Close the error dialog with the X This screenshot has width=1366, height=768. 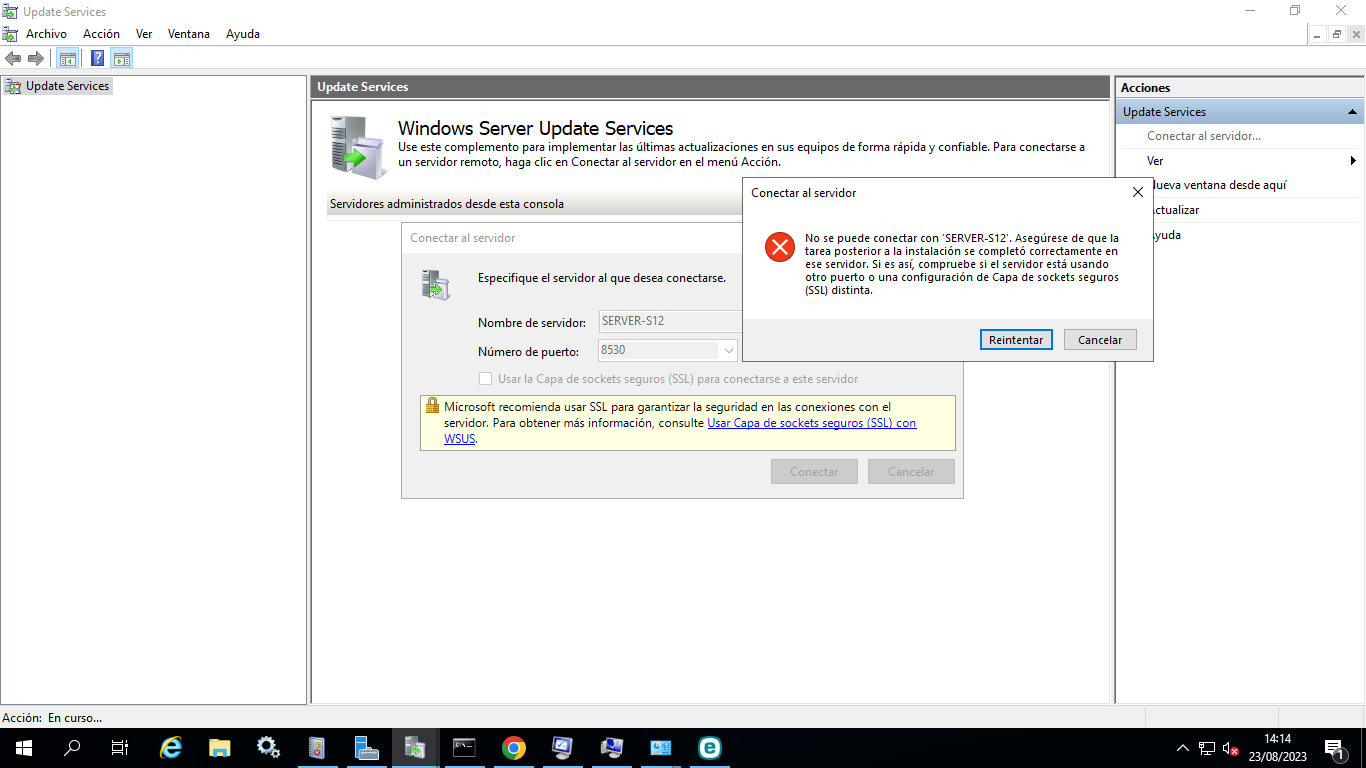tap(1137, 192)
